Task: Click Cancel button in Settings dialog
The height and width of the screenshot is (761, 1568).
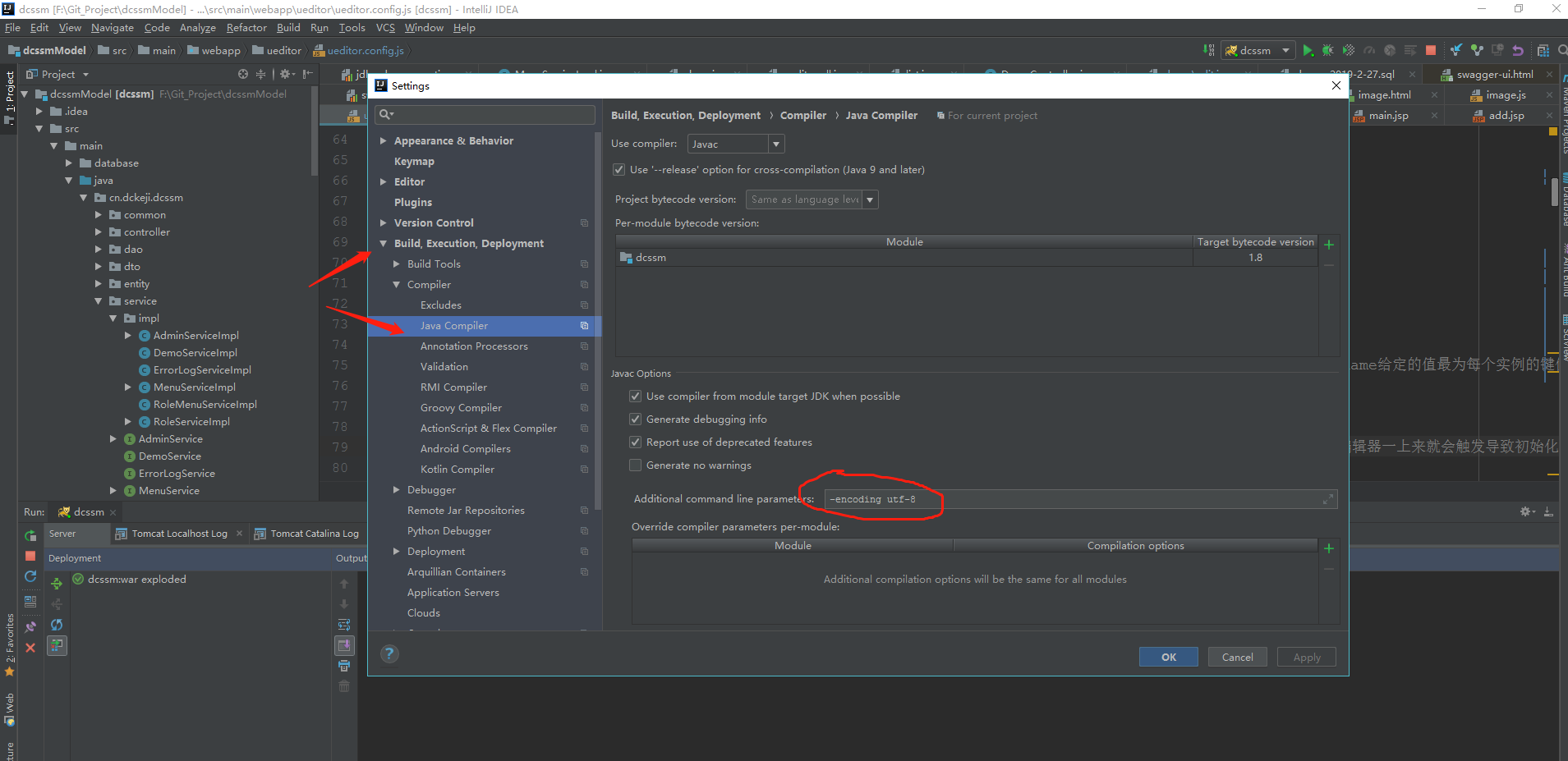Action: [1237, 658]
